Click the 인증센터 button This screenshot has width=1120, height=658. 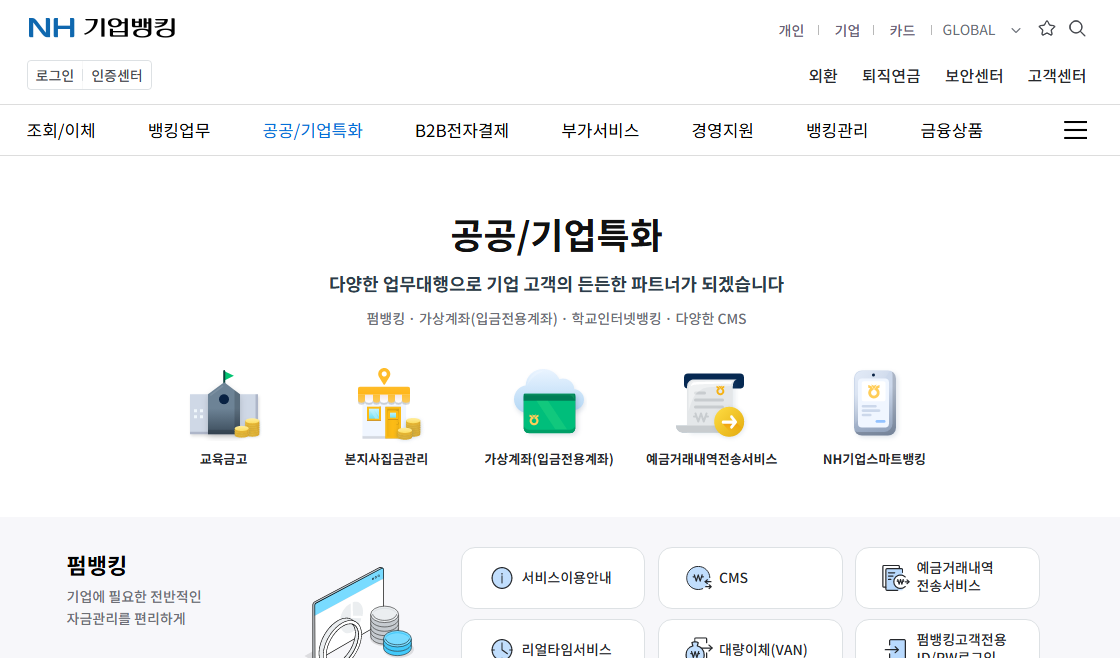click(117, 76)
